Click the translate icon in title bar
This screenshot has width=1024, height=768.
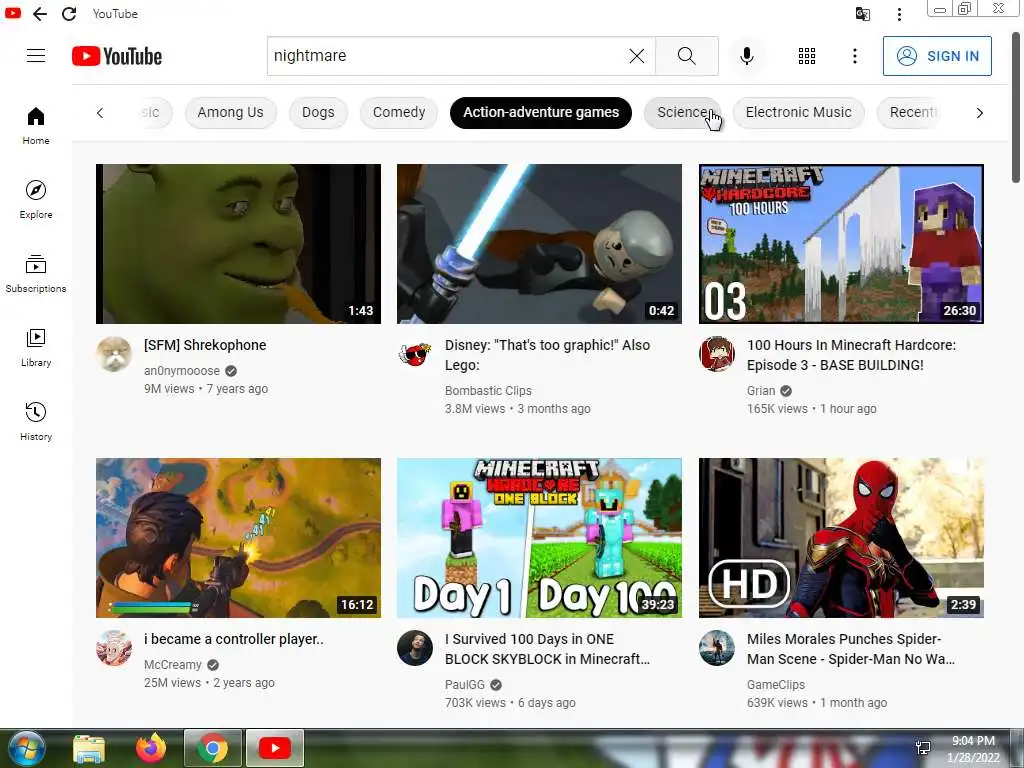pyautogui.click(x=863, y=14)
